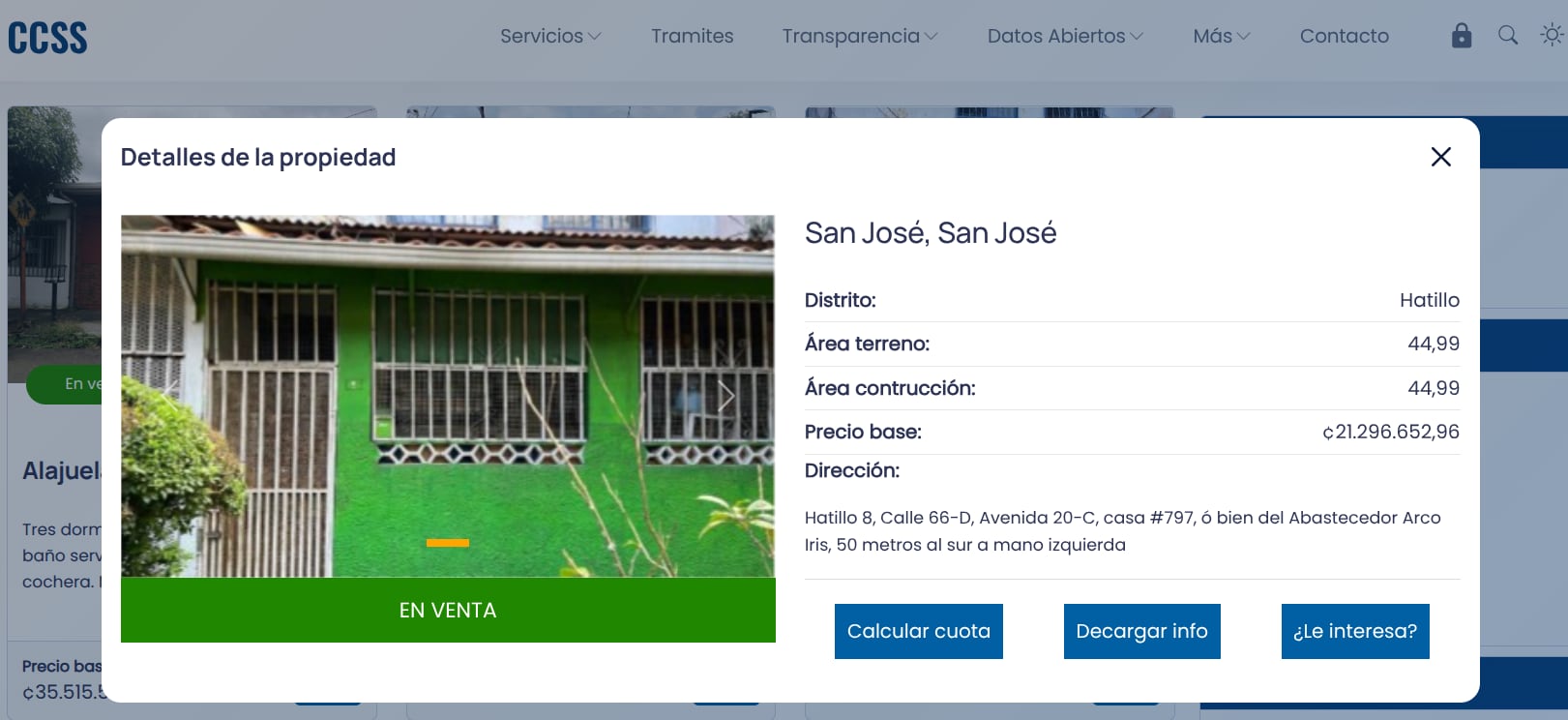The height and width of the screenshot is (720, 1568).
Task: Open the lock login icon
Action: click(x=1462, y=36)
